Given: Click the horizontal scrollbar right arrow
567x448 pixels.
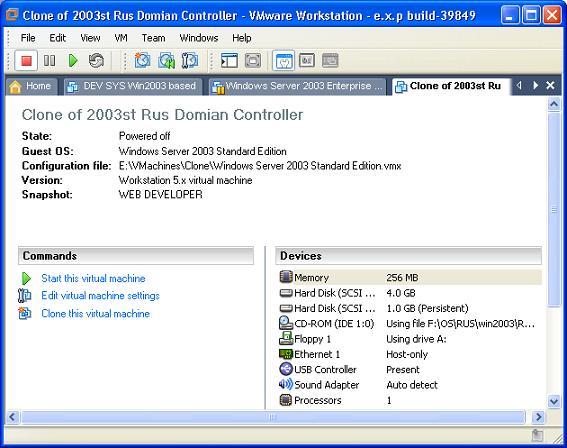Looking at the screenshot, I should click(538, 417).
